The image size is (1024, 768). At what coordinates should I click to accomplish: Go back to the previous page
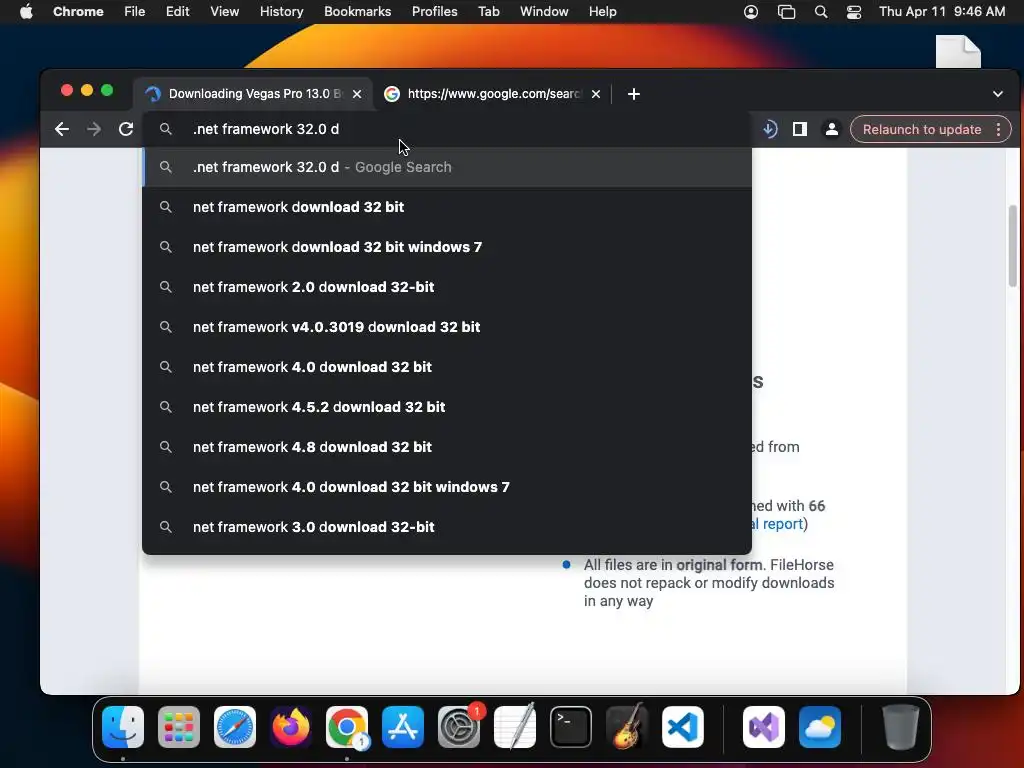coord(61,129)
